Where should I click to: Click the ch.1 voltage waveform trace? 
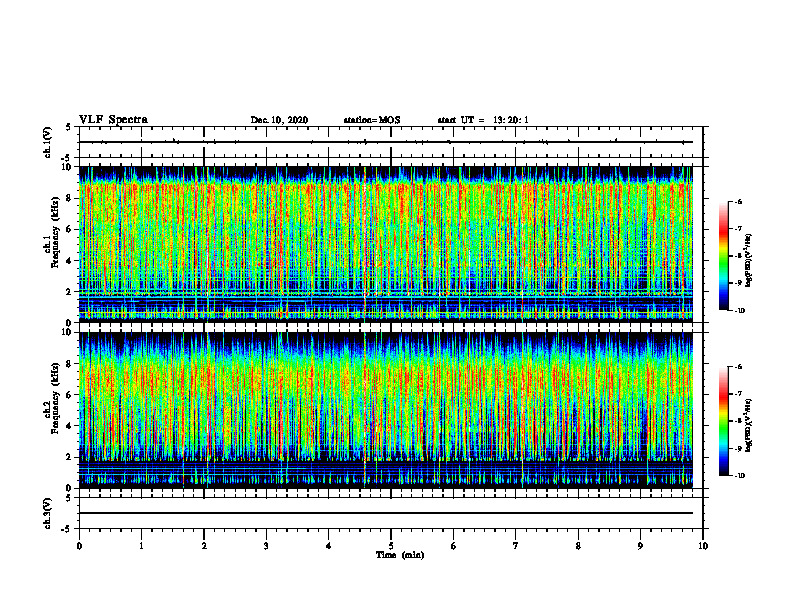pyautogui.click(x=386, y=142)
